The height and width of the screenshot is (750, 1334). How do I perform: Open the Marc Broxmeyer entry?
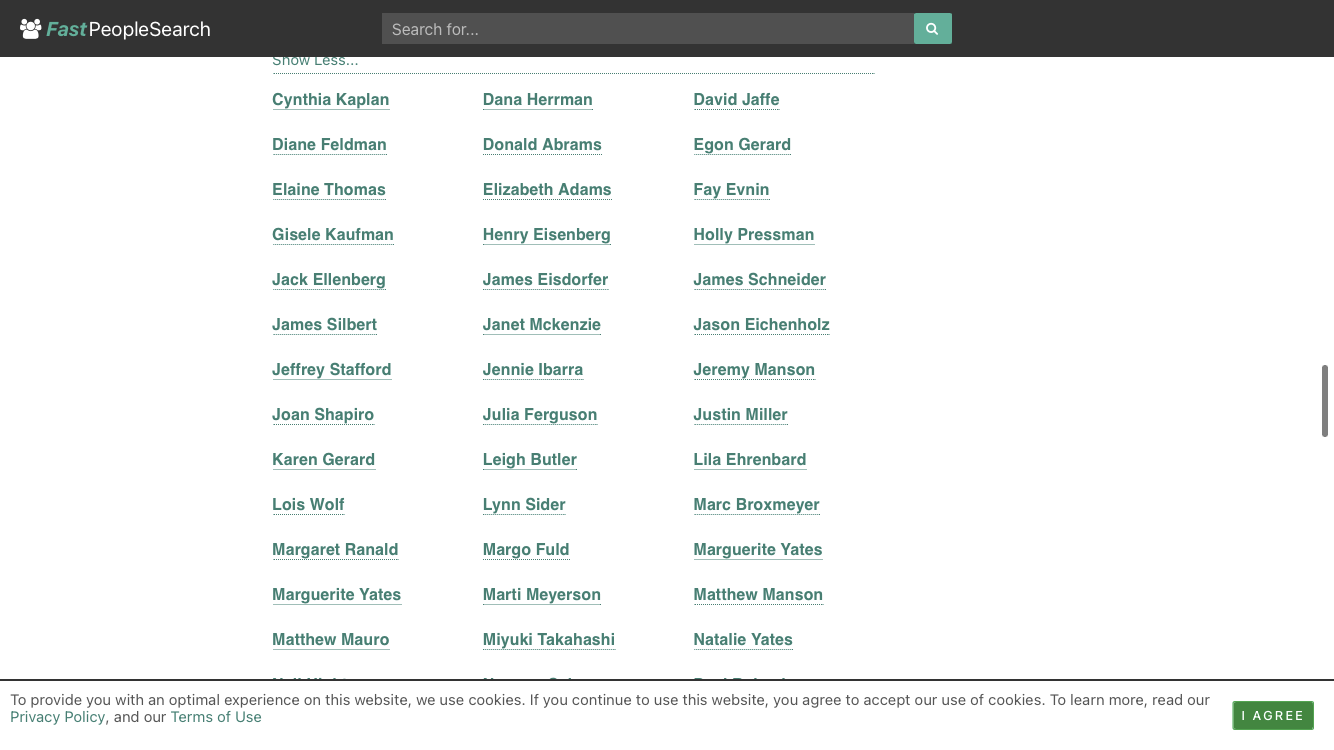click(756, 504)
